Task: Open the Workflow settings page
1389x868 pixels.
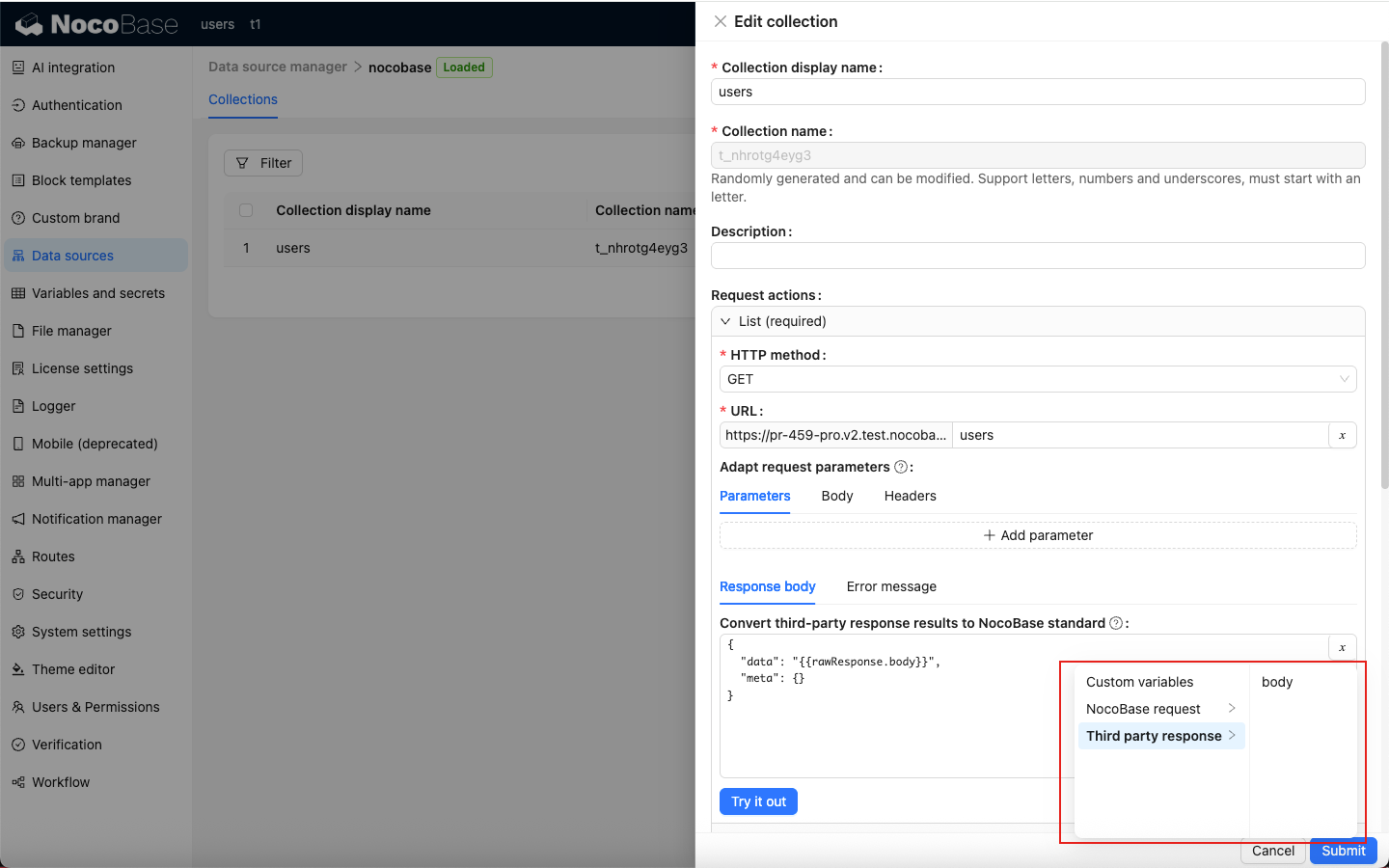Action: pyautogui.click(x=60, y=782)
